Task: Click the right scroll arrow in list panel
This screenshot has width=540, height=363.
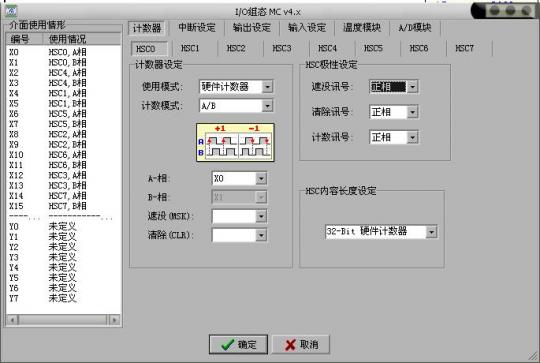Action: point(114,320)
